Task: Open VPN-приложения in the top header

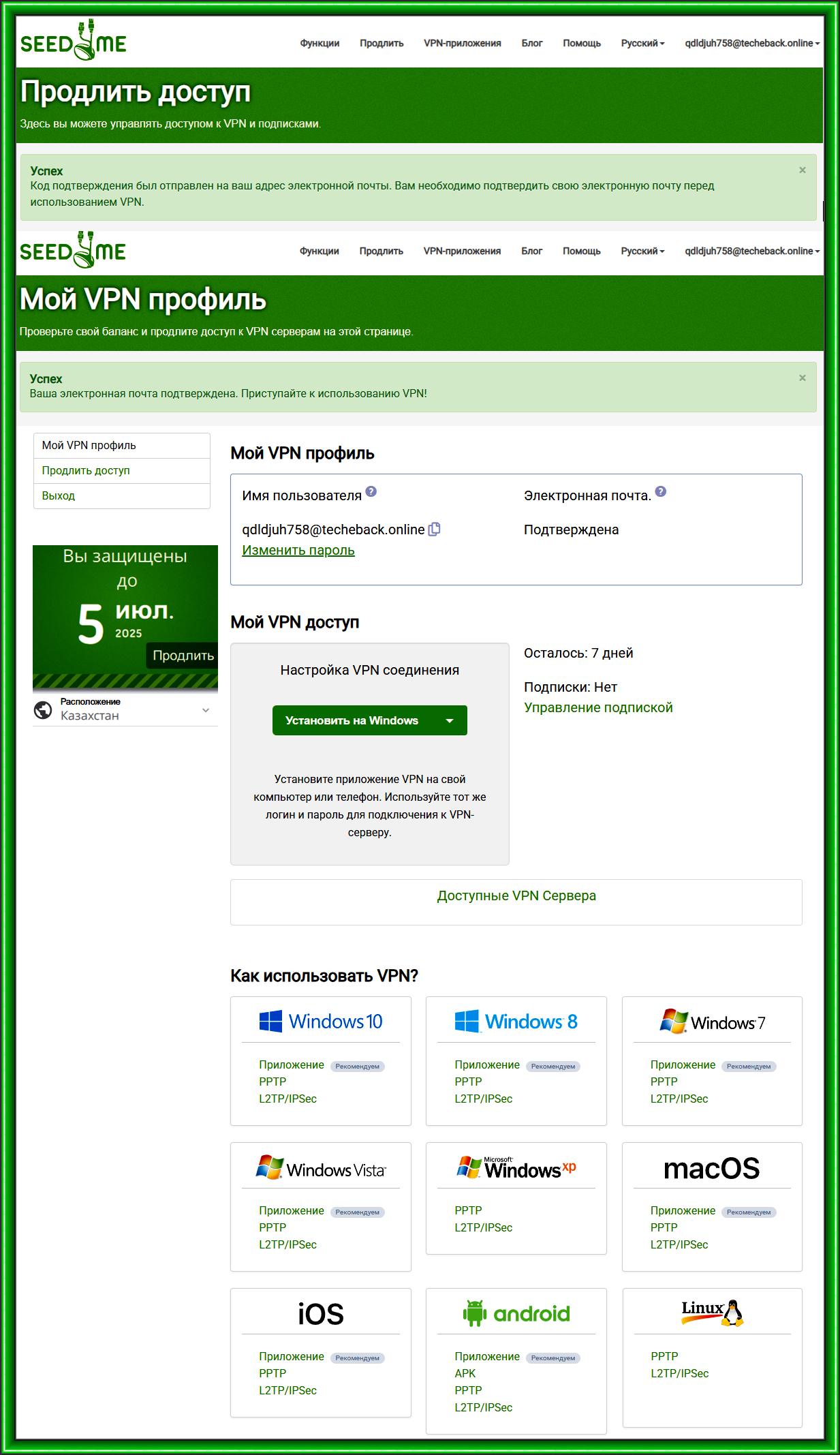Action: point(463,43)
